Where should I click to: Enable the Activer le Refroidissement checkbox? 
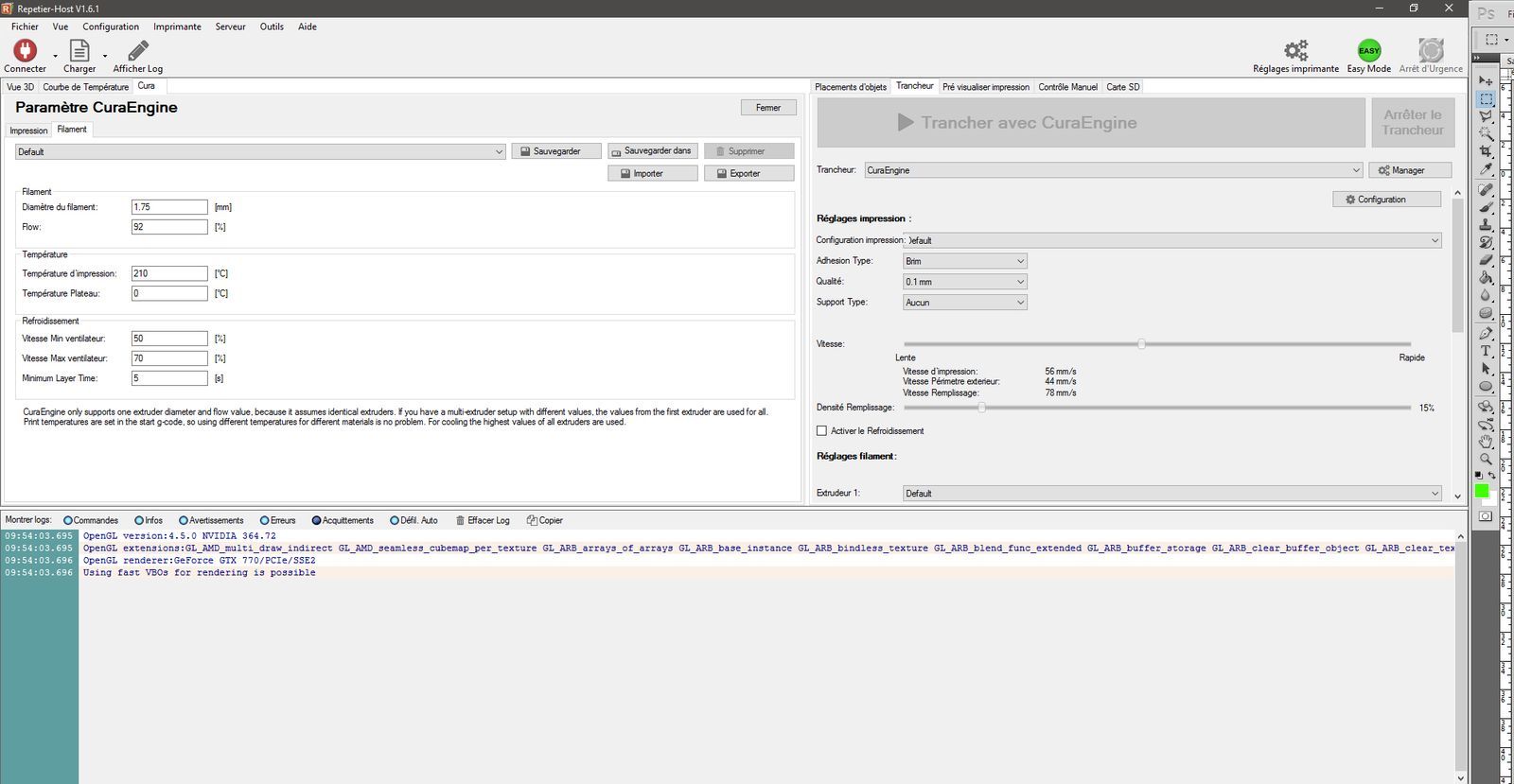821,430
